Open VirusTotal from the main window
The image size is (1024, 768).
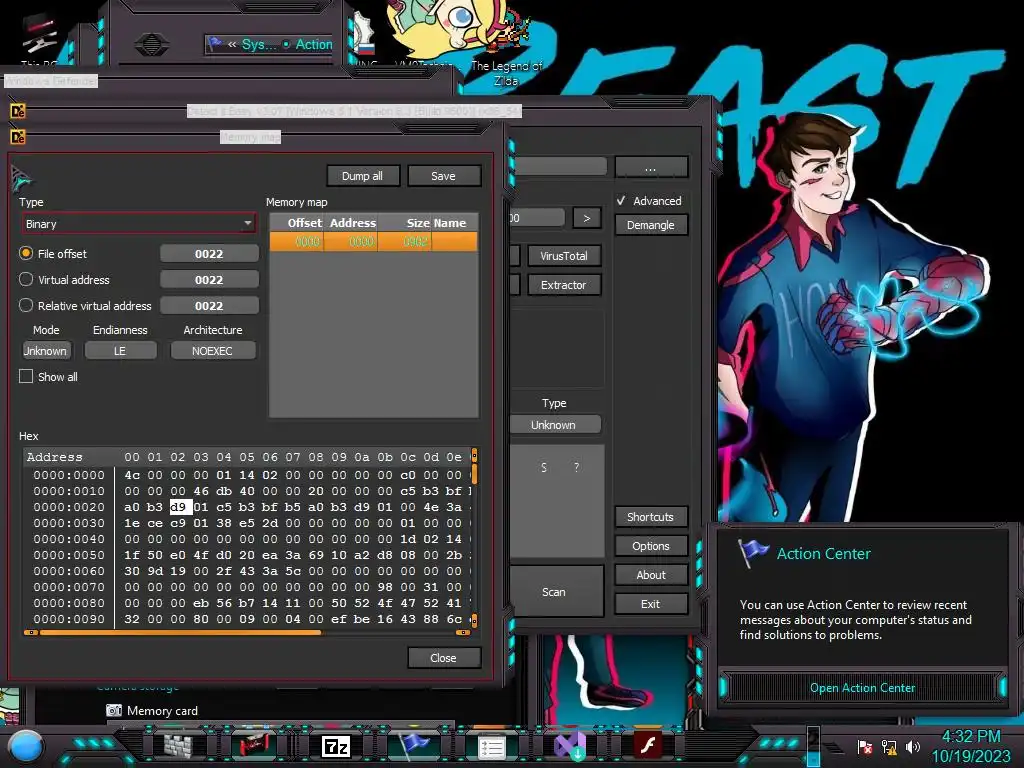[564, 256]
